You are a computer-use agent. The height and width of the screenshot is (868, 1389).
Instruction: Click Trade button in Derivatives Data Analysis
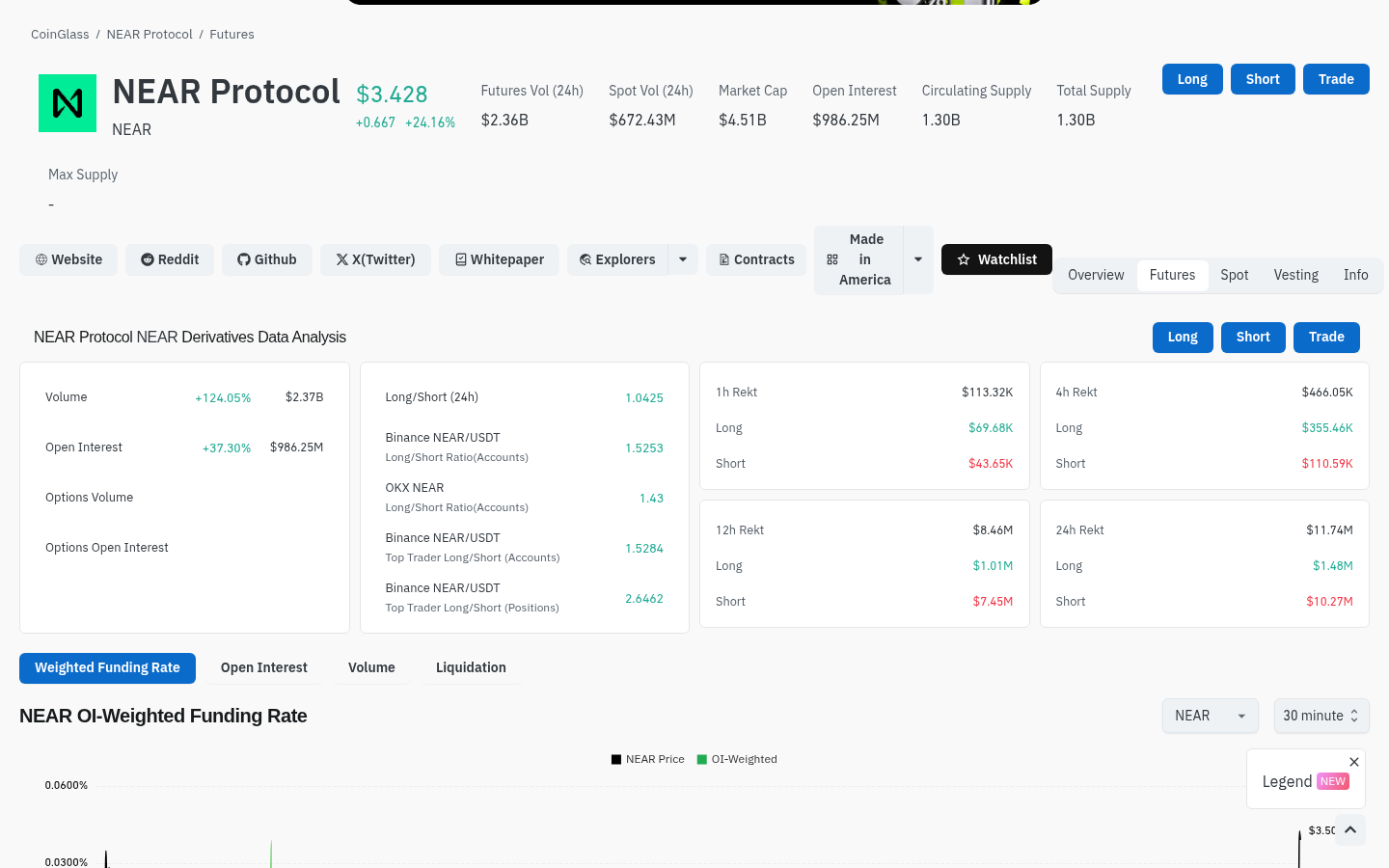click(1326, 338)
